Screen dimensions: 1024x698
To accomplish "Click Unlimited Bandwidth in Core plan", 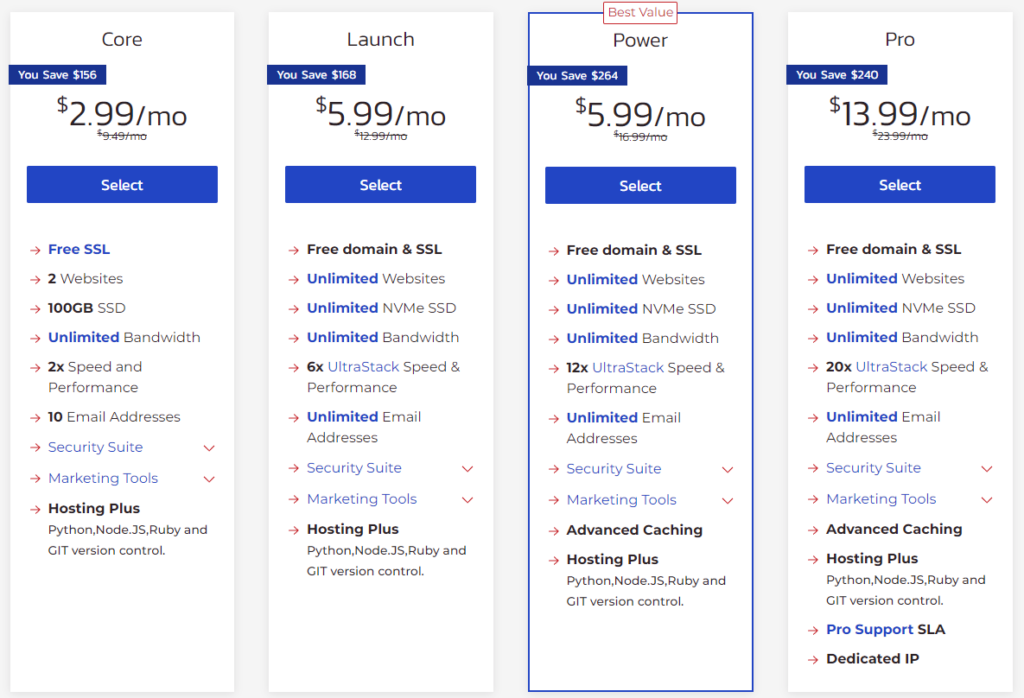I will (124, 338).
